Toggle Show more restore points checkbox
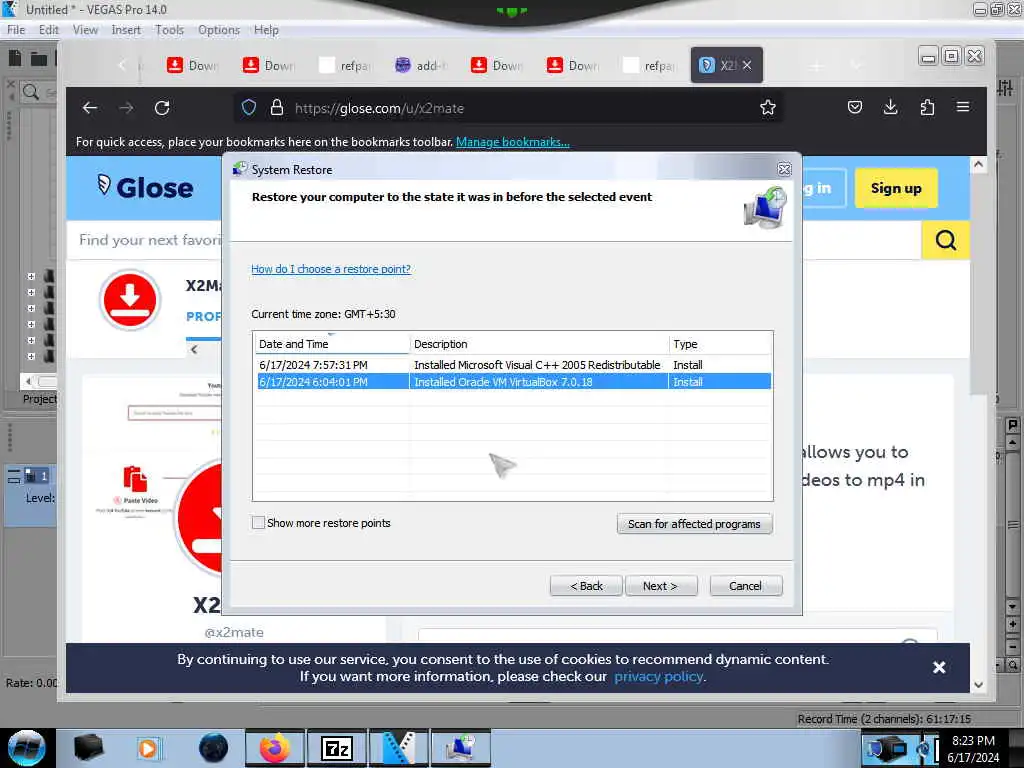The height and width of the screenshot is (768, 1024). pos(258,522)
